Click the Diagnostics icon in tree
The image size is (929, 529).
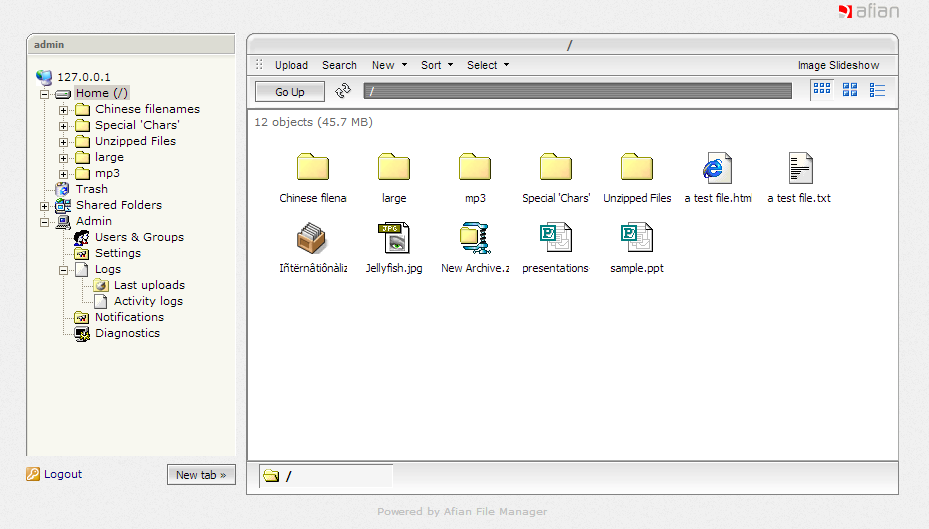(x=82, y=334)
